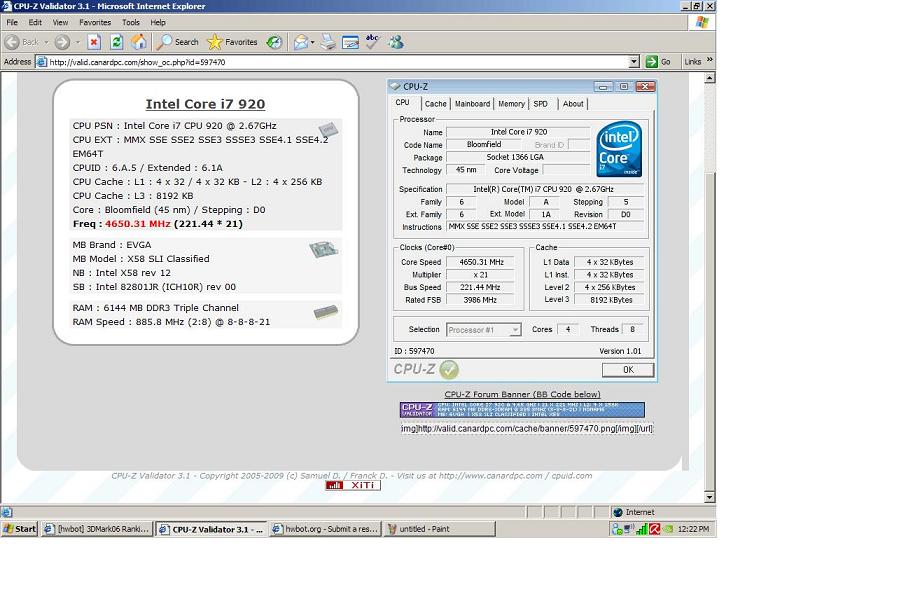Open the Tools menu

[130, 22]
